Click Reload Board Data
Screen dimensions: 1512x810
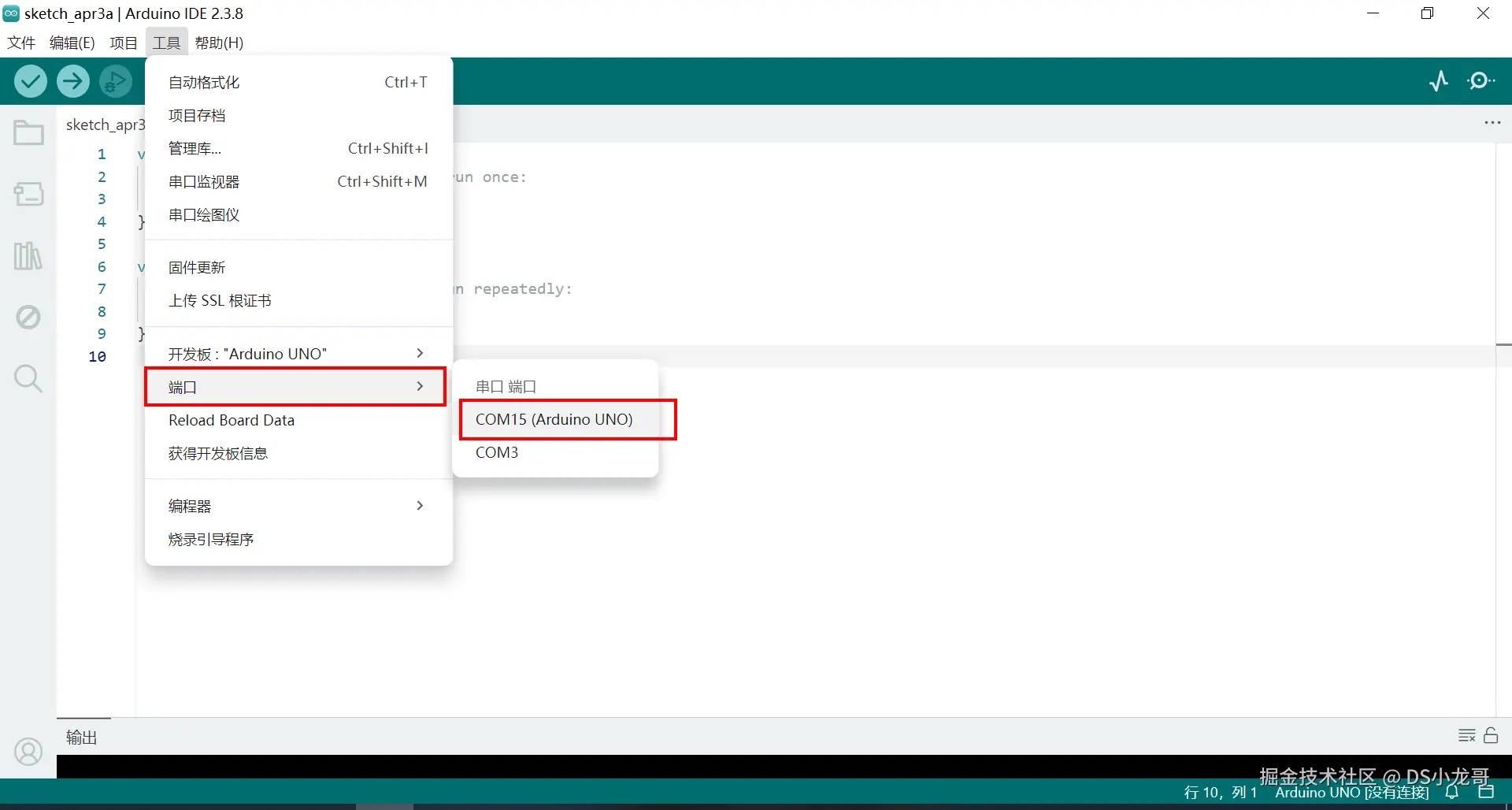tap(298, 420)
